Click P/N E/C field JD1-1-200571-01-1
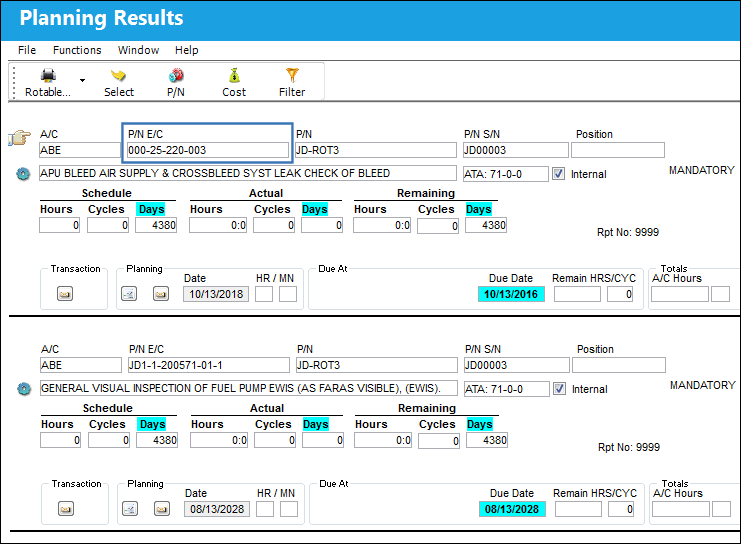The width and height of the screenshot is (741, 544). click(x=209, y=365)
